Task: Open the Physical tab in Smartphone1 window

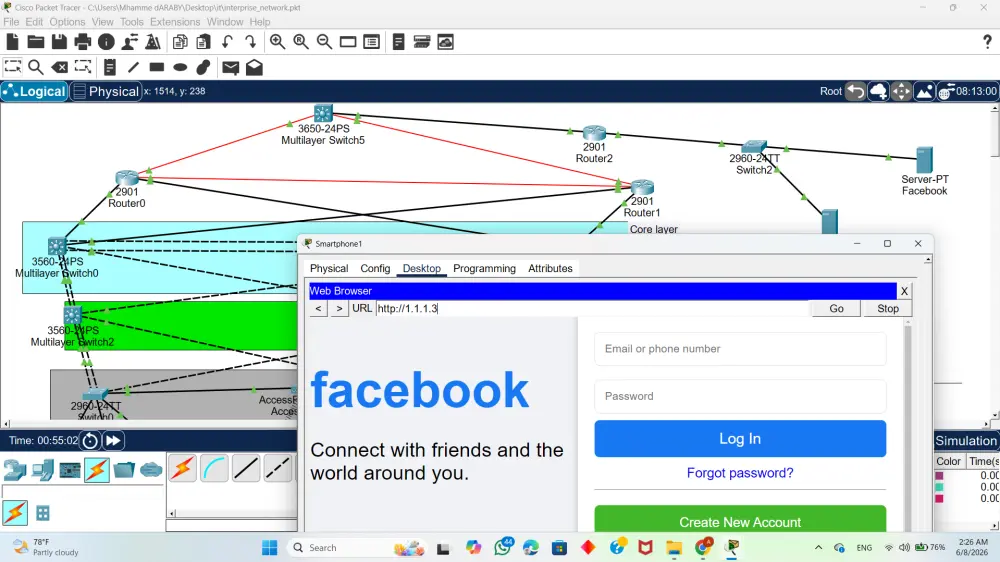Action: coord(329,269)
